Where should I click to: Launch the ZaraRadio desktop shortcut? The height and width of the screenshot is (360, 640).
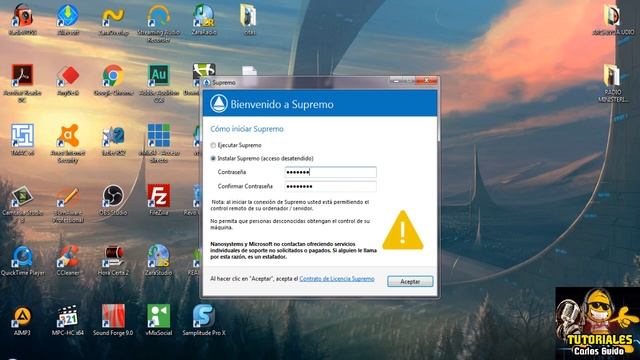(x=204, y=20)
